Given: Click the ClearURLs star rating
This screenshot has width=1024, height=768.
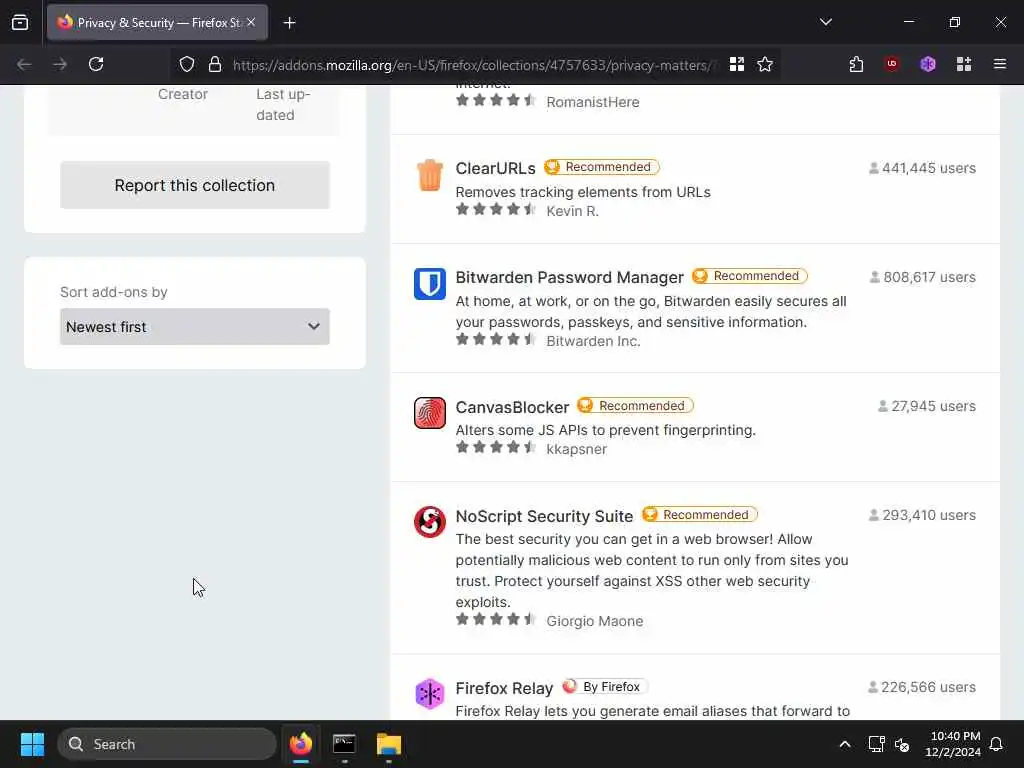Looking at the screenshot, I should (x=496, y=210).
